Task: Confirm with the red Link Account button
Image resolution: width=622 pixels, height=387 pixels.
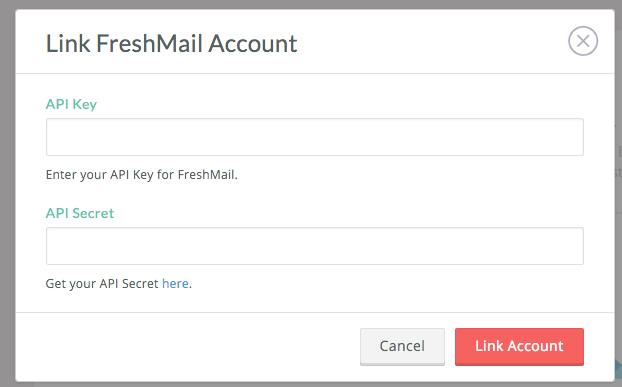Action: (519, 346)
